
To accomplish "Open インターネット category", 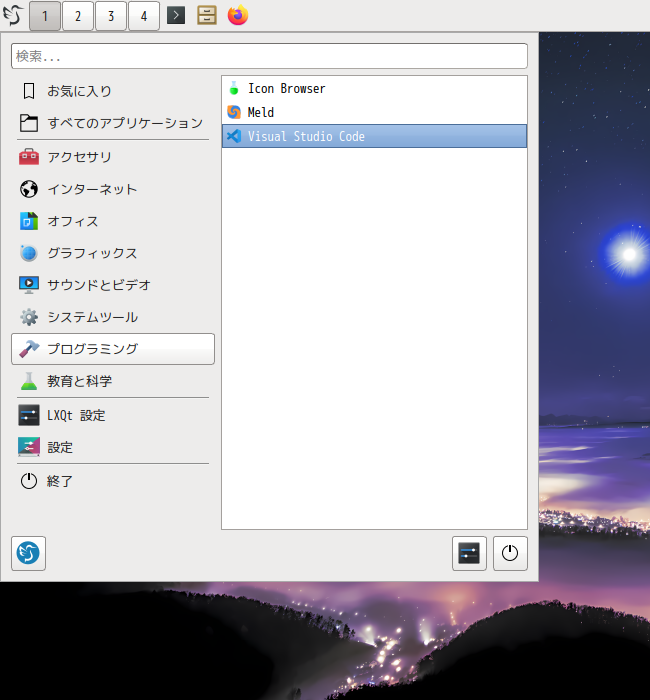I will pyautogui.click(x=112, y=189).
